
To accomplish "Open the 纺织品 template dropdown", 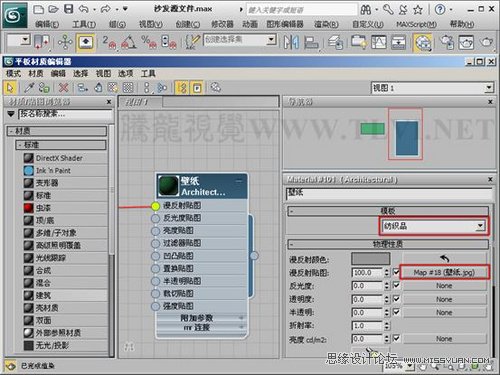I will (x=433, y=226).
